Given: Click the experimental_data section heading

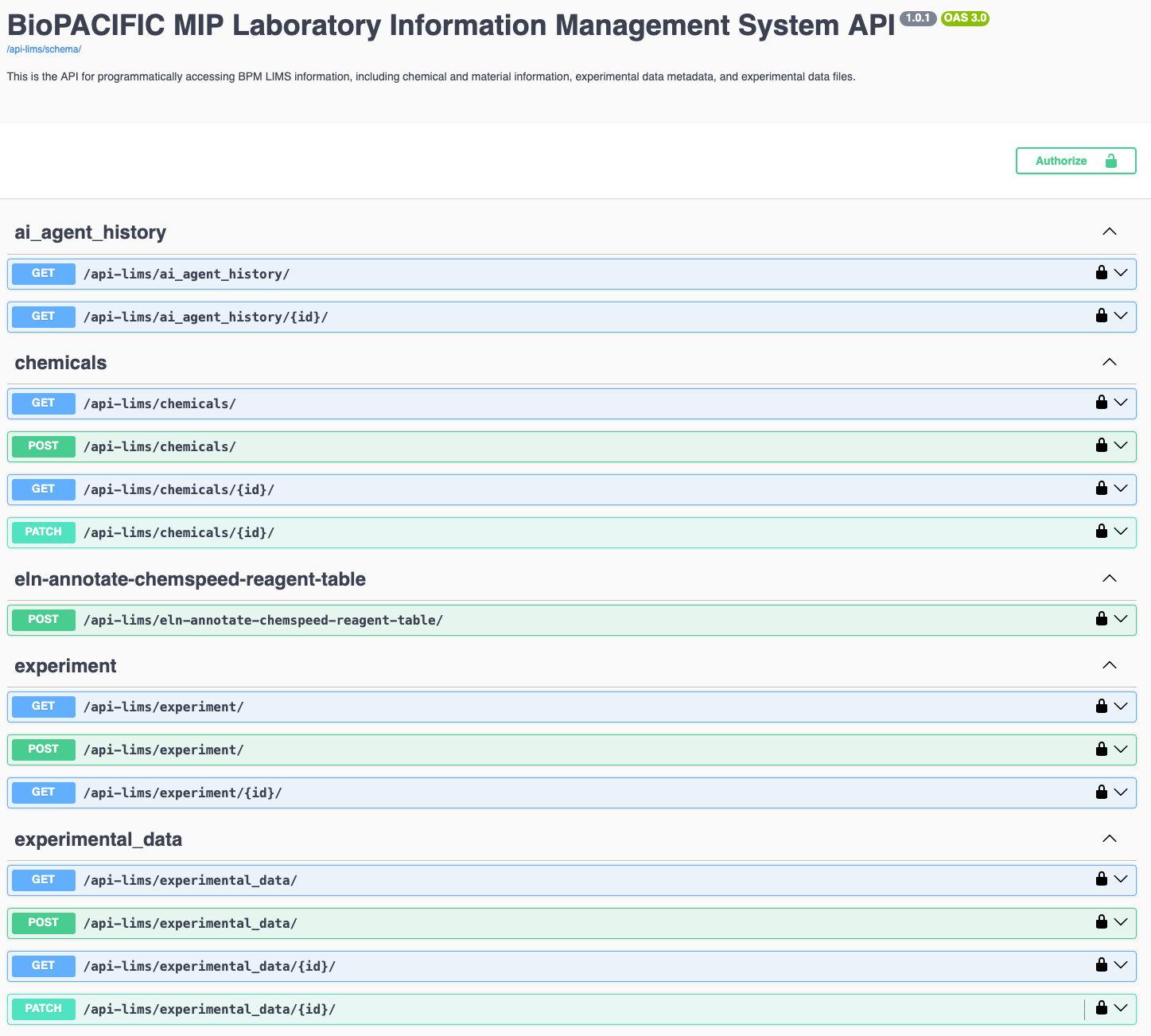Looking at the screenshot, I should (x=99, y=839).
